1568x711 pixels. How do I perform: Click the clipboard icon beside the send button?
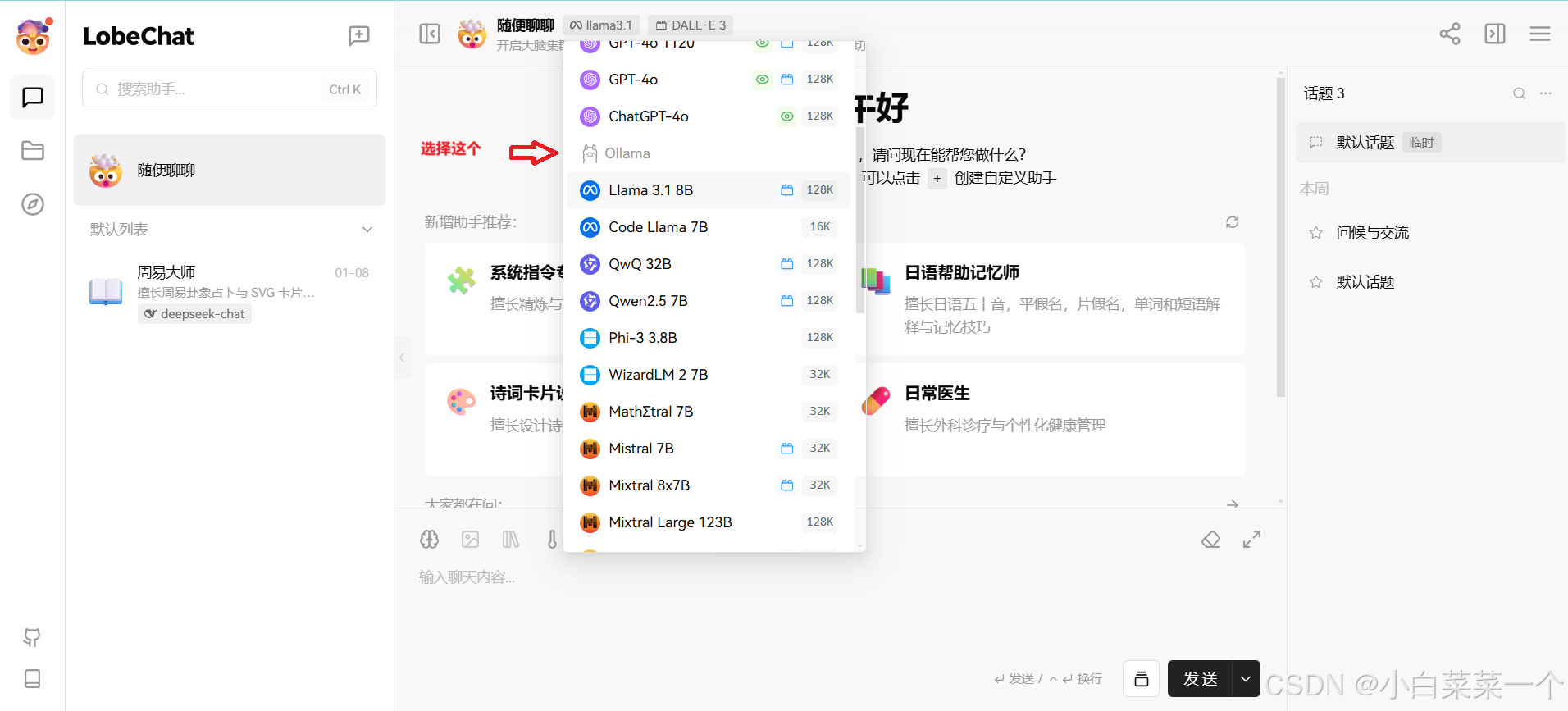click(x=1142, y=679)
